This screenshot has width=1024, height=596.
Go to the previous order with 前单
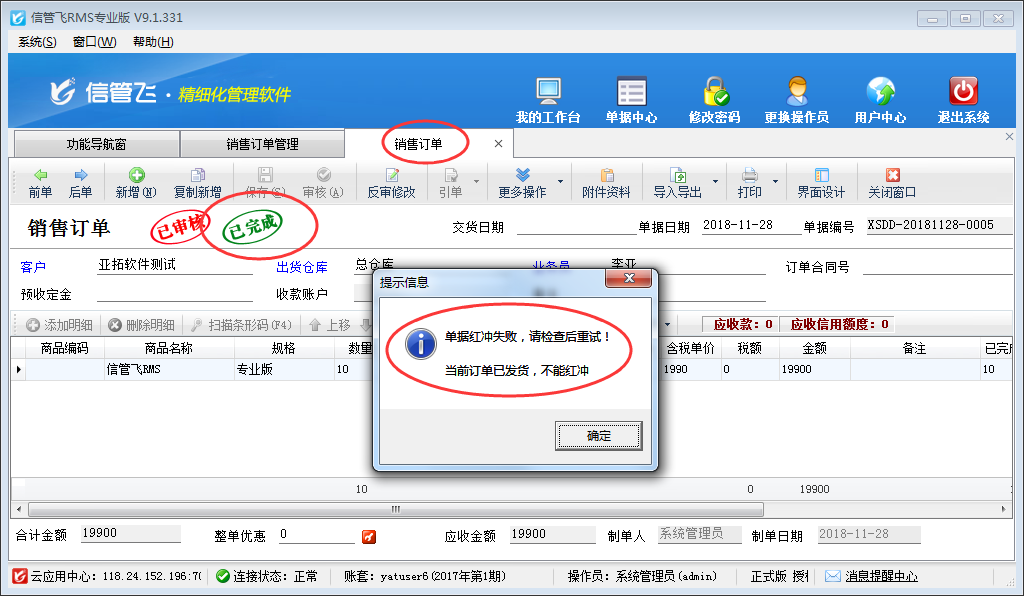(x=40, y=183)
